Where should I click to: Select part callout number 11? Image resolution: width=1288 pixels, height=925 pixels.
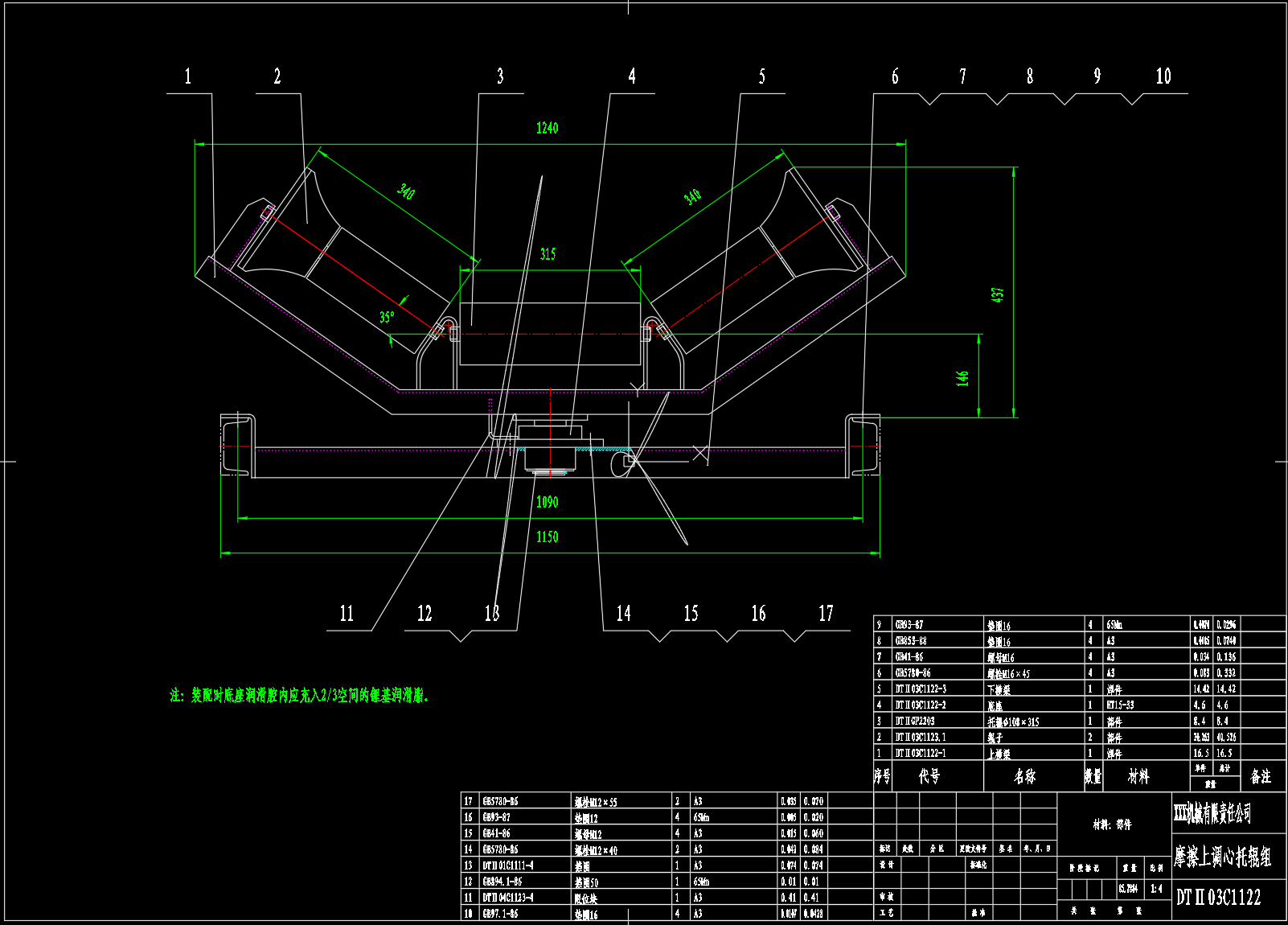click(x=347, y=614)
